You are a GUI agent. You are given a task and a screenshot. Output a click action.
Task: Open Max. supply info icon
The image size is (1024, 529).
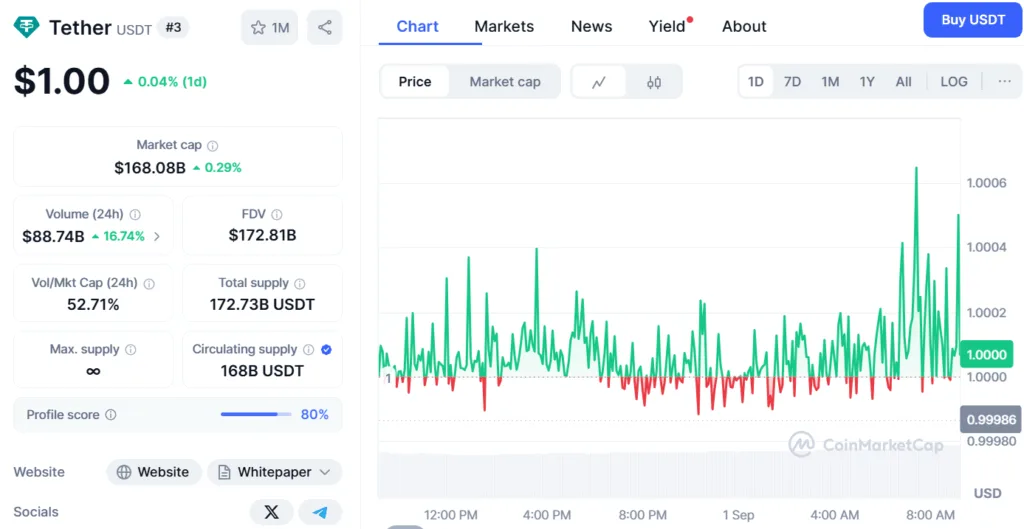point(131,349)
